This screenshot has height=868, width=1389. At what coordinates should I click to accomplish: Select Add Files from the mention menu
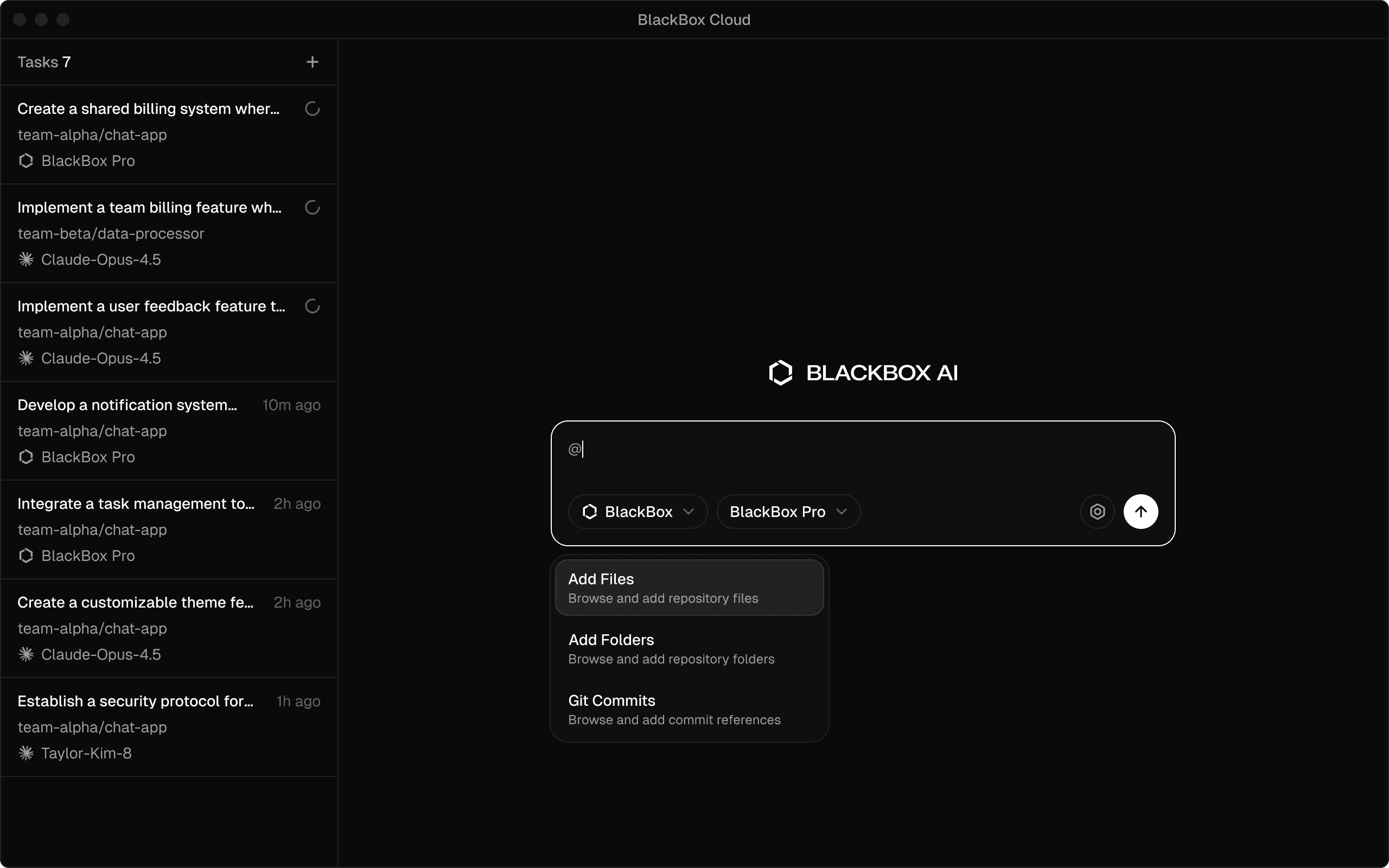(x=689, y=588)
